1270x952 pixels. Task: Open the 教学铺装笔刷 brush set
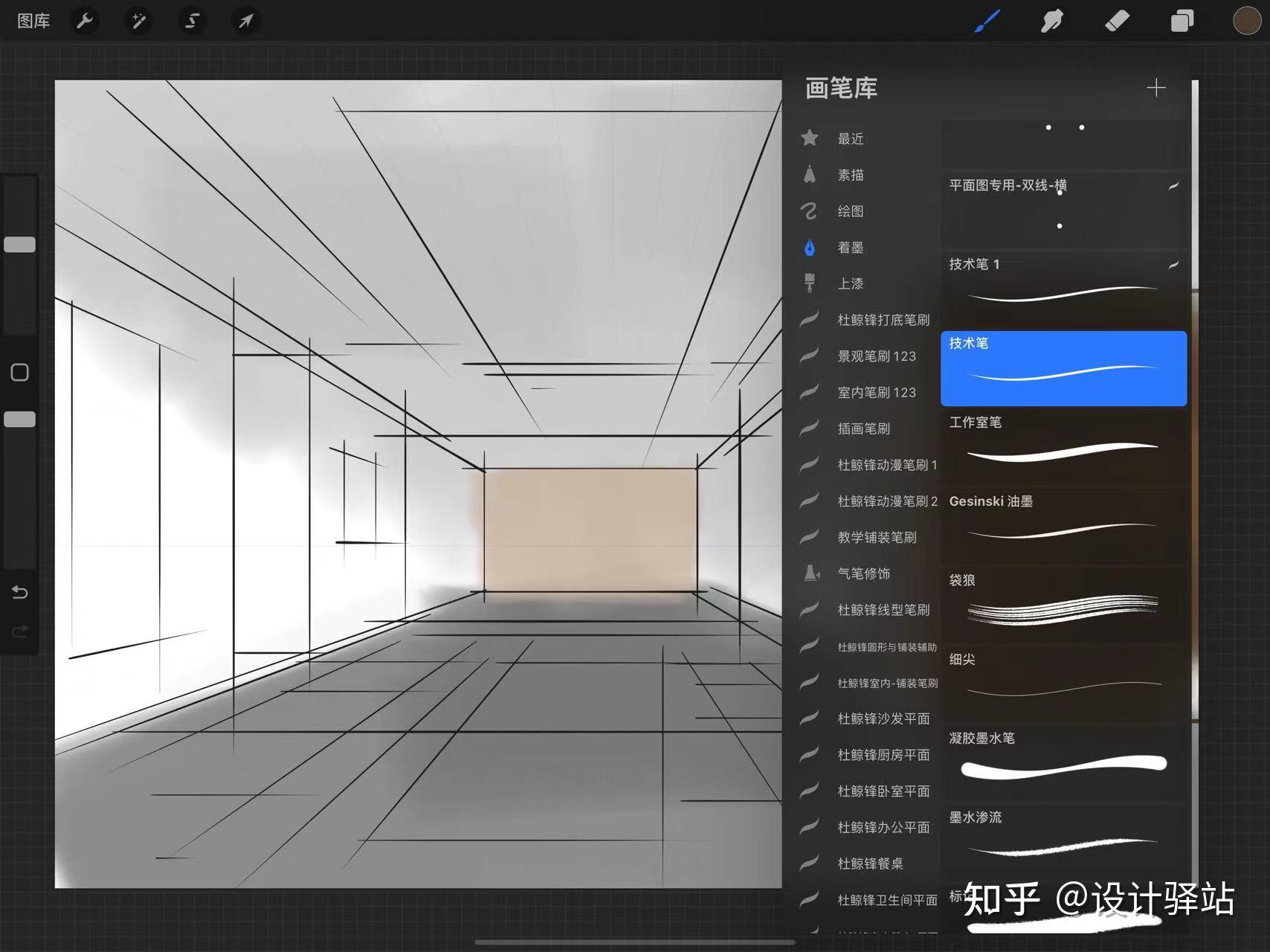click(x=868, y=537)
